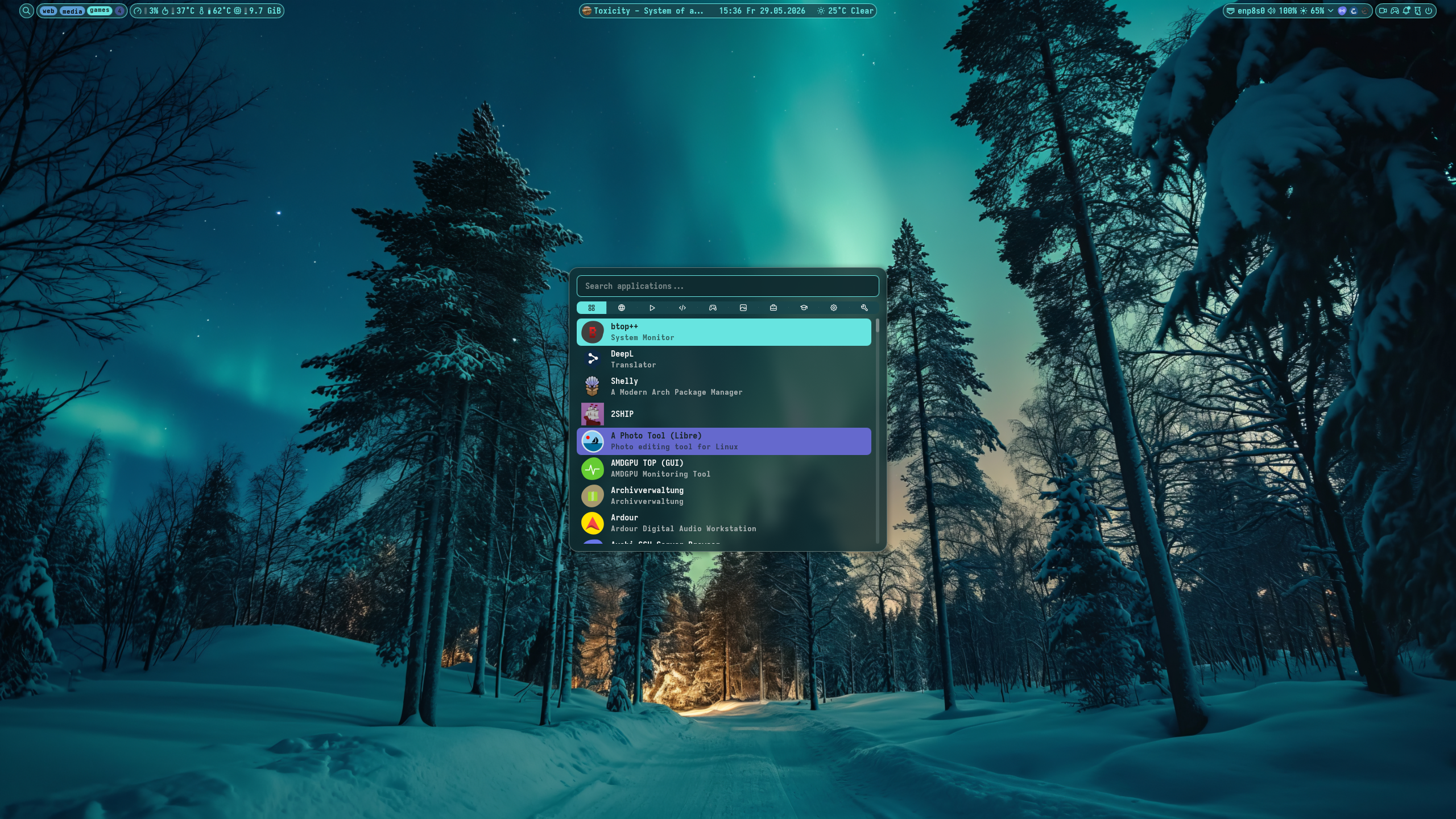This screenshot has height=819, width=1456.
Task: Launch Shelly package manager entry
Action: pos(724,387)
